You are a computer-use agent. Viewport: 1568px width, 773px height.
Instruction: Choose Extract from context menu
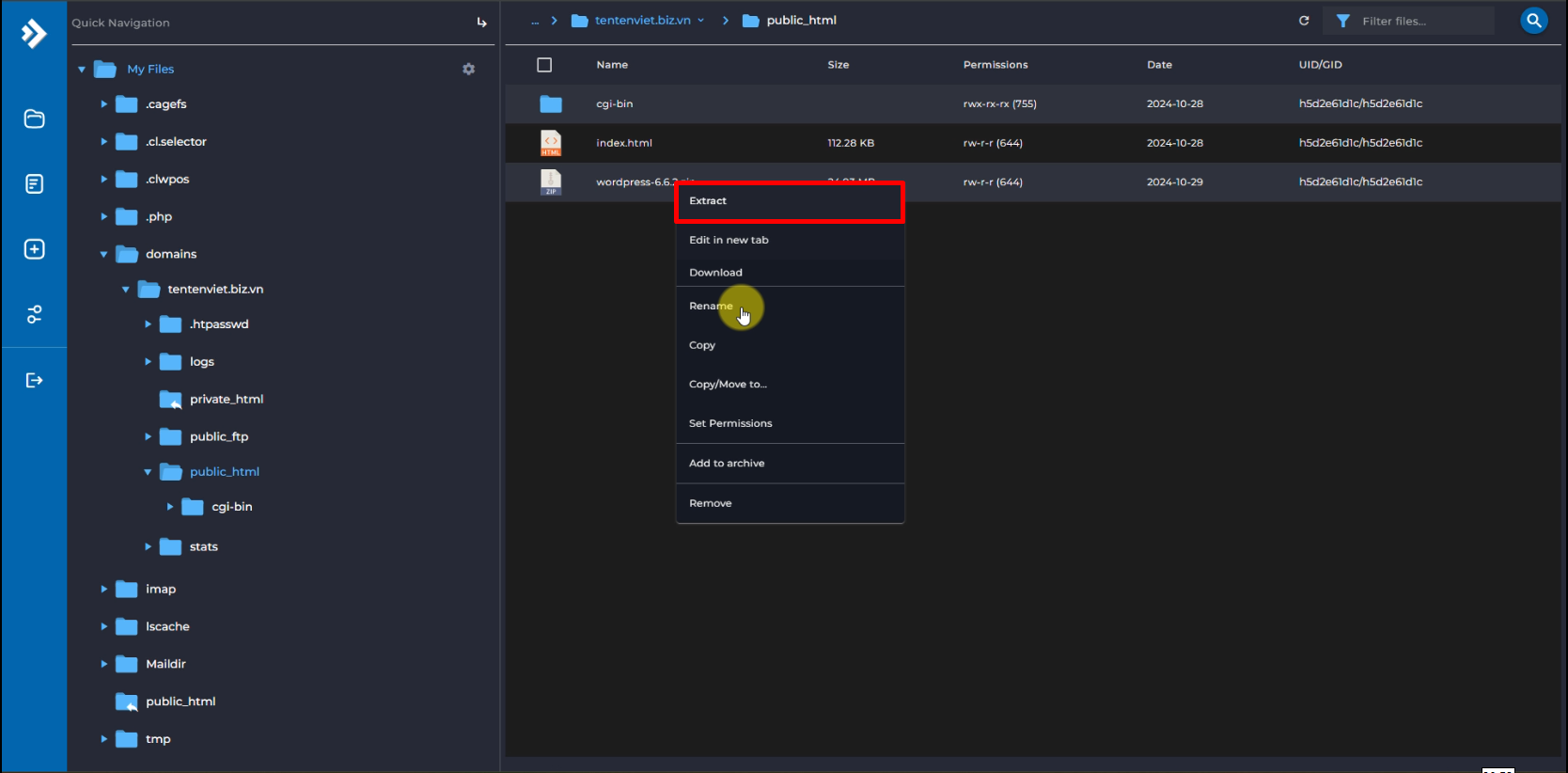pyautogui.click(x=790, y=201)
